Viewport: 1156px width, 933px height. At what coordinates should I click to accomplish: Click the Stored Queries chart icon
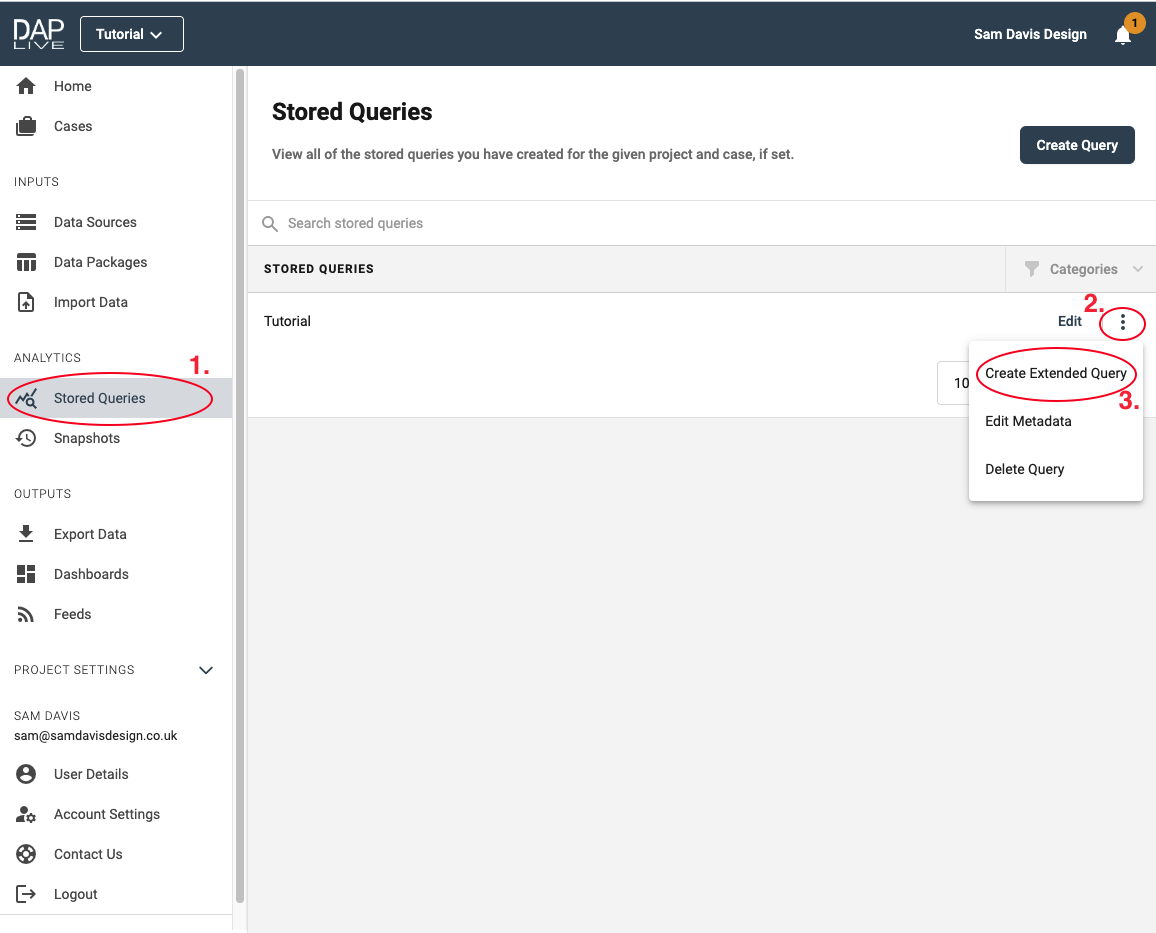tap(26, 398)
